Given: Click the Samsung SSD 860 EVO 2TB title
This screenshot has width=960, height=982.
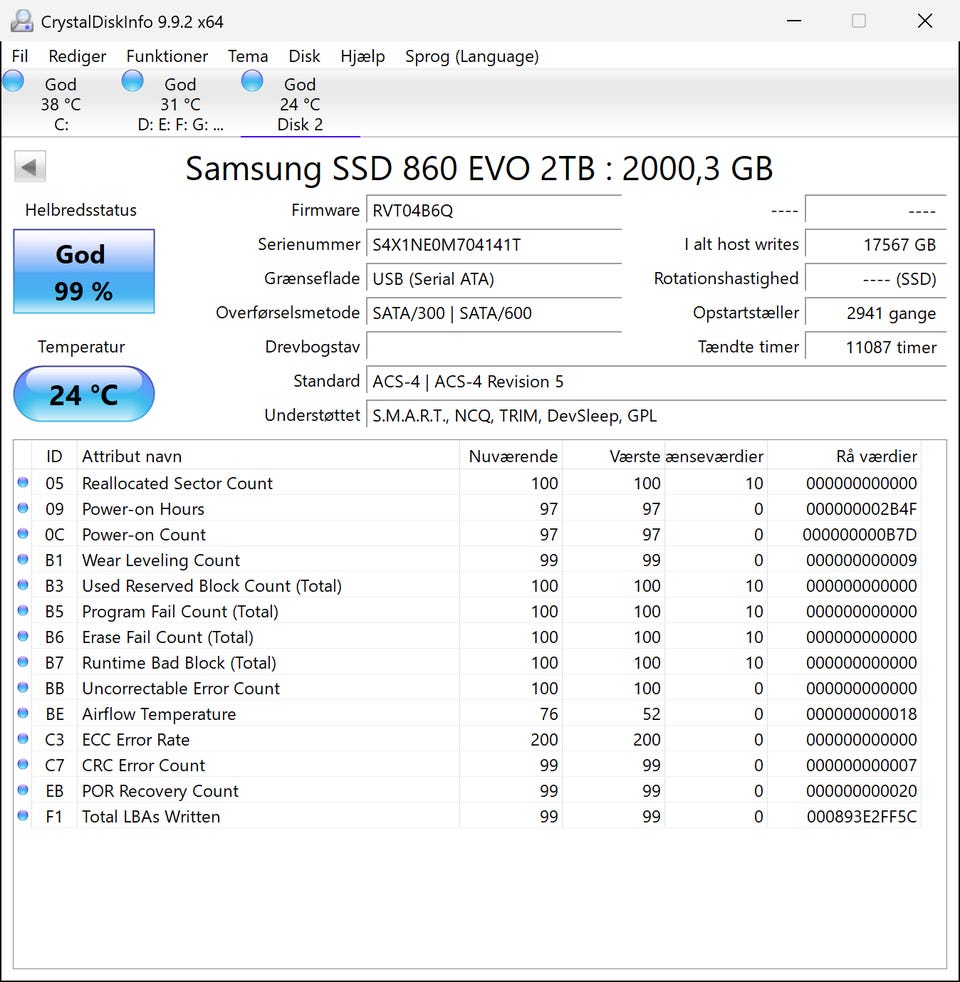Looking at the screenshot, I should click(x=480, y=168).
